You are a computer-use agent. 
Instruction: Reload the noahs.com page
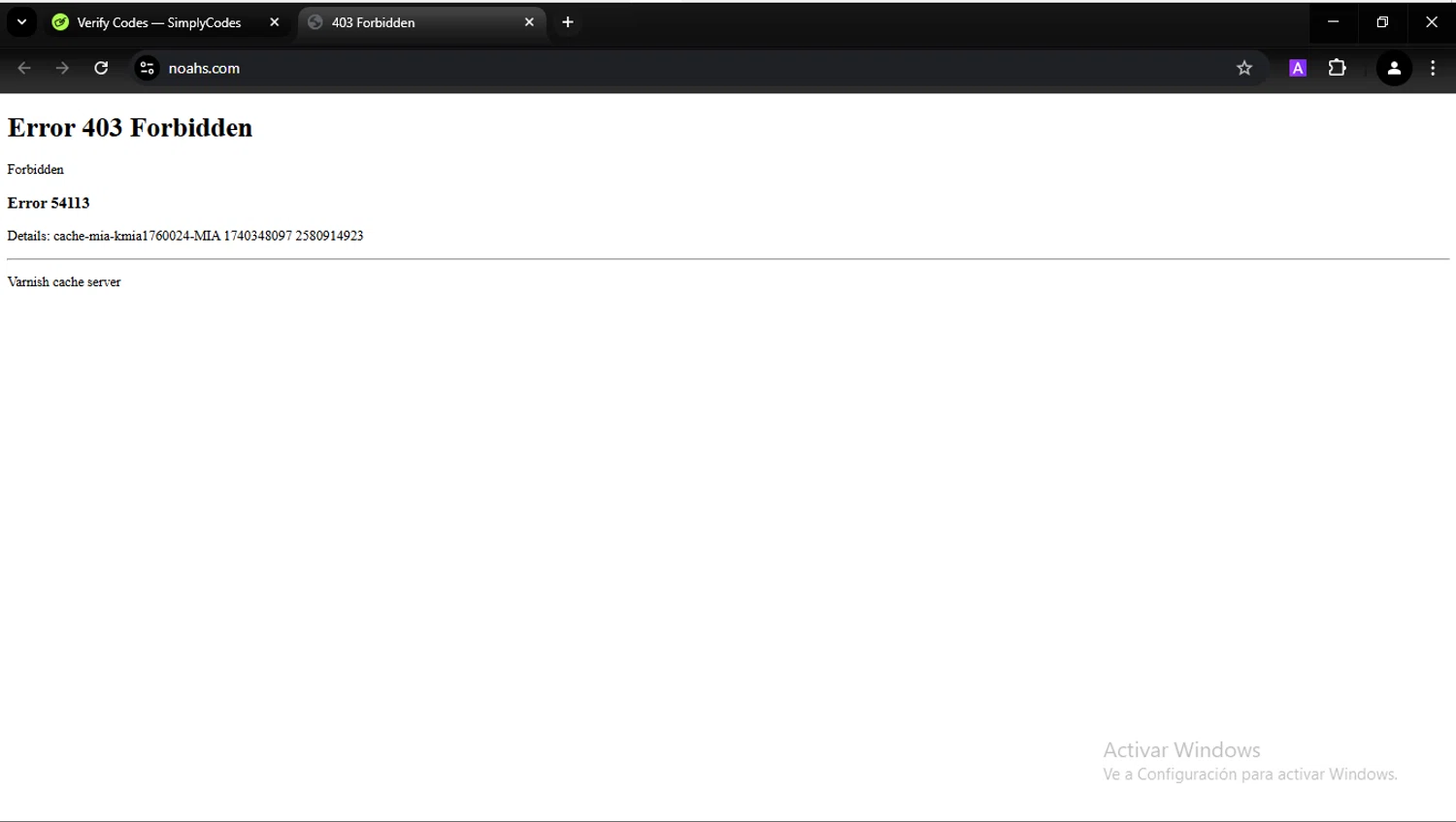coord(101,68)
